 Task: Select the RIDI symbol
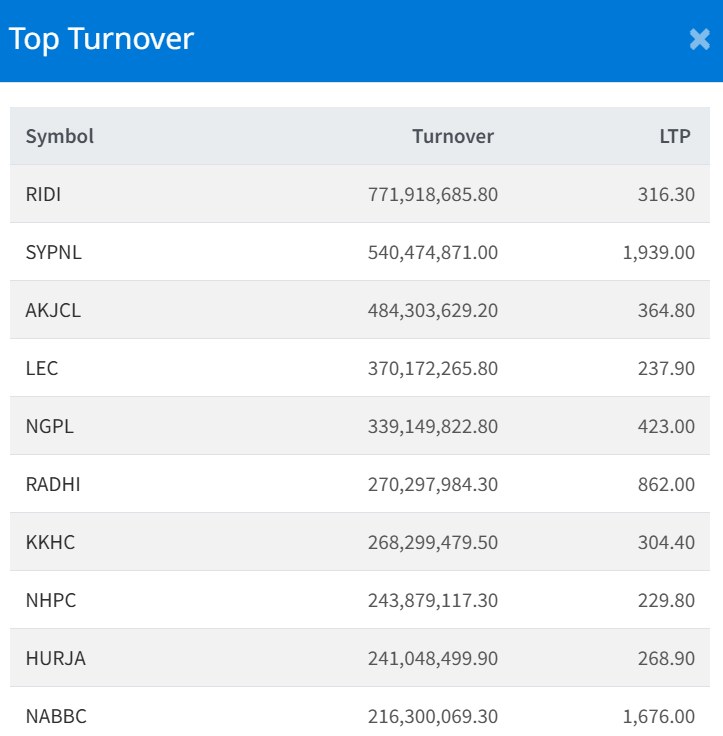click(x=43, y=195)
